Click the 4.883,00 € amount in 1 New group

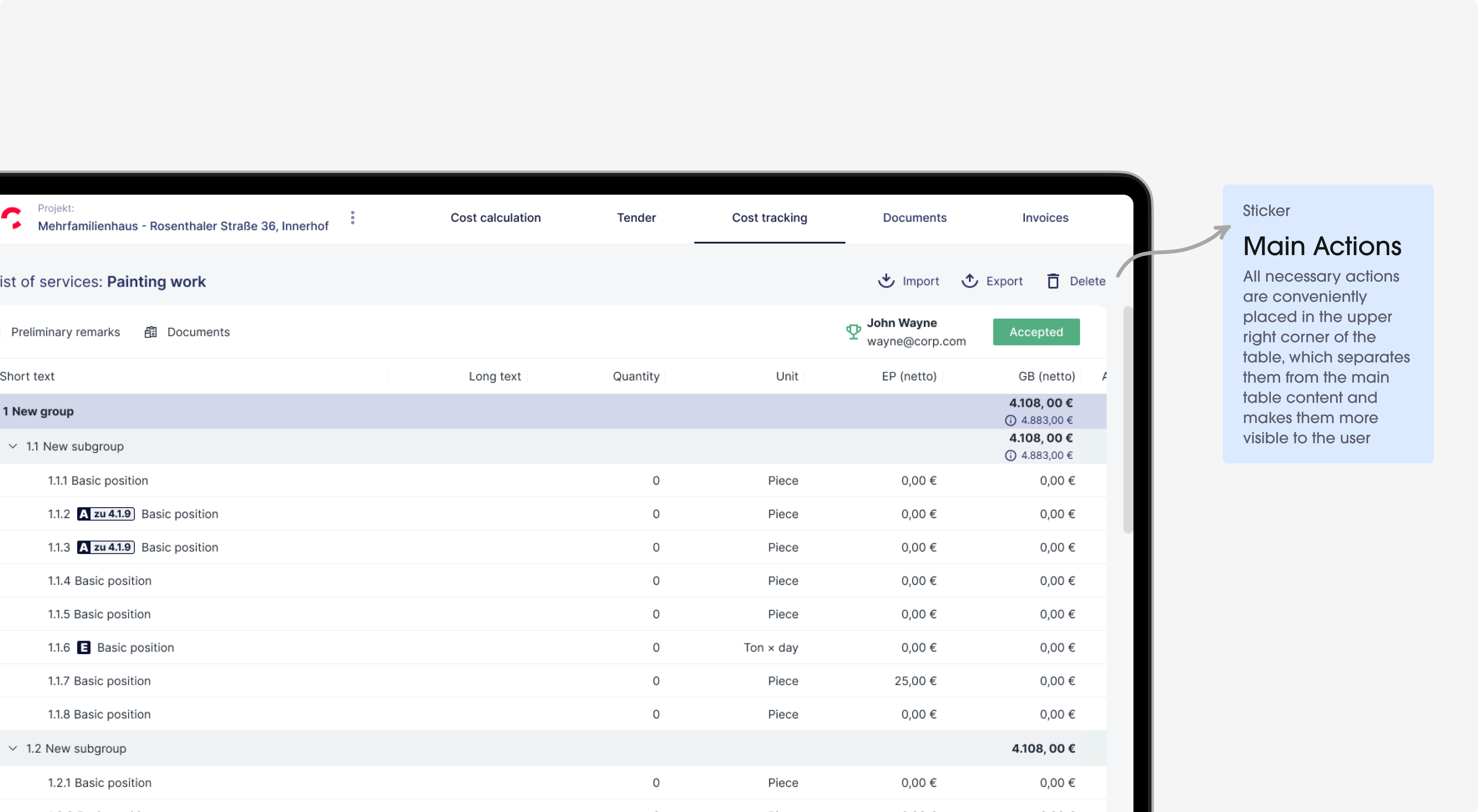point(1046,421)
